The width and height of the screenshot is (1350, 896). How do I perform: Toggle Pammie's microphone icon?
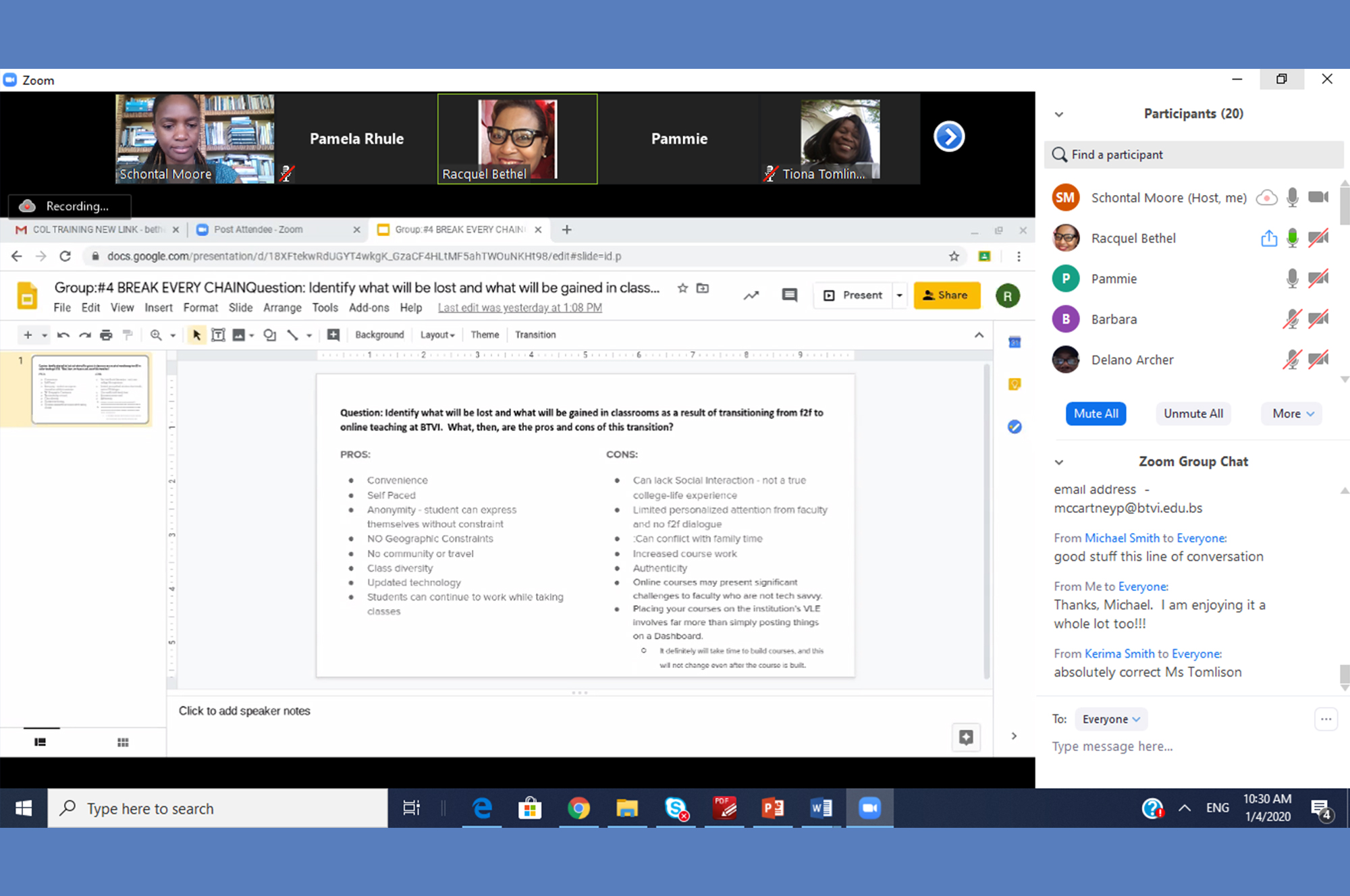click(x=1292, y=279)
